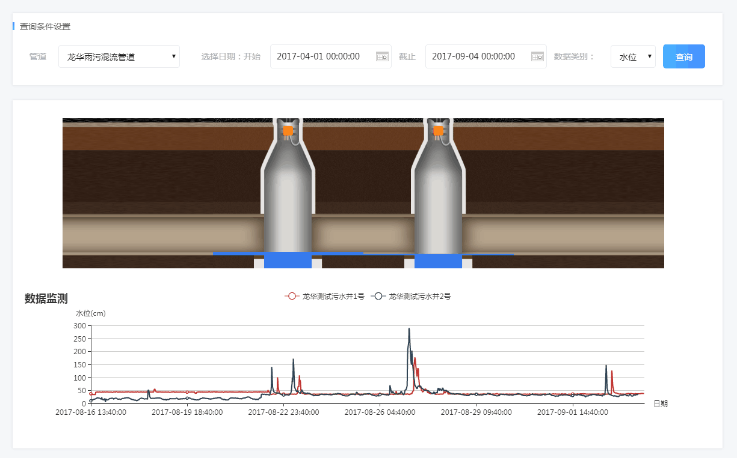Image resolution: width=737 pixels, height=458 pixels.
Task: Open the start date calendar icon
Action: pos(383,56)
